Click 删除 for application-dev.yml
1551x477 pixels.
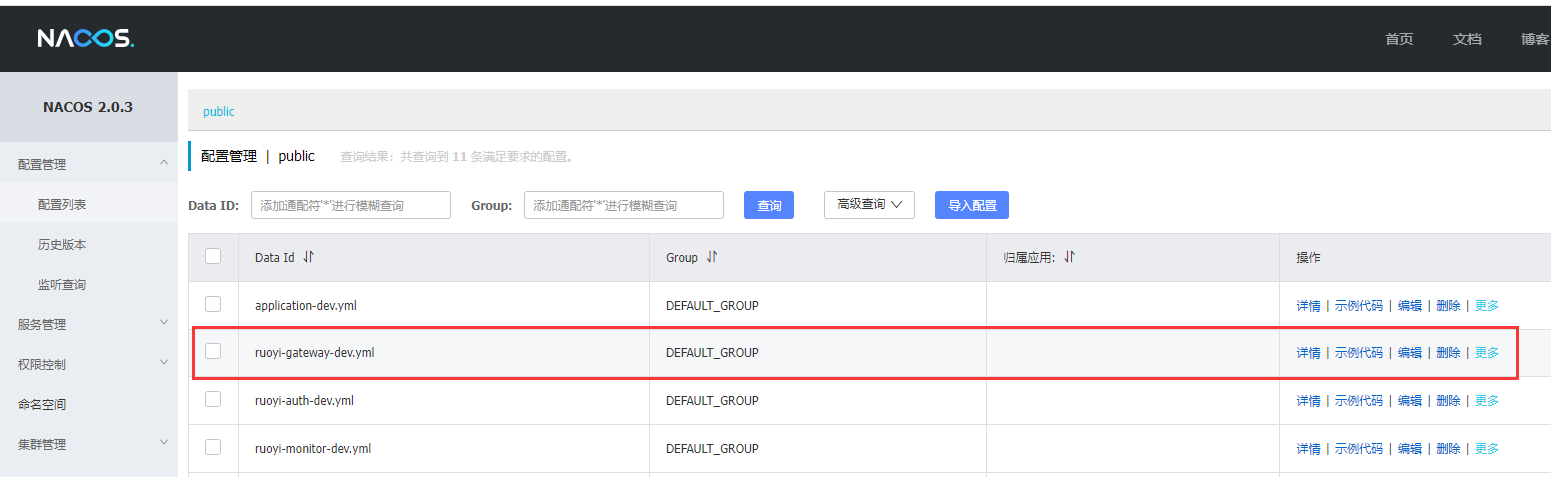(1448, 306)
